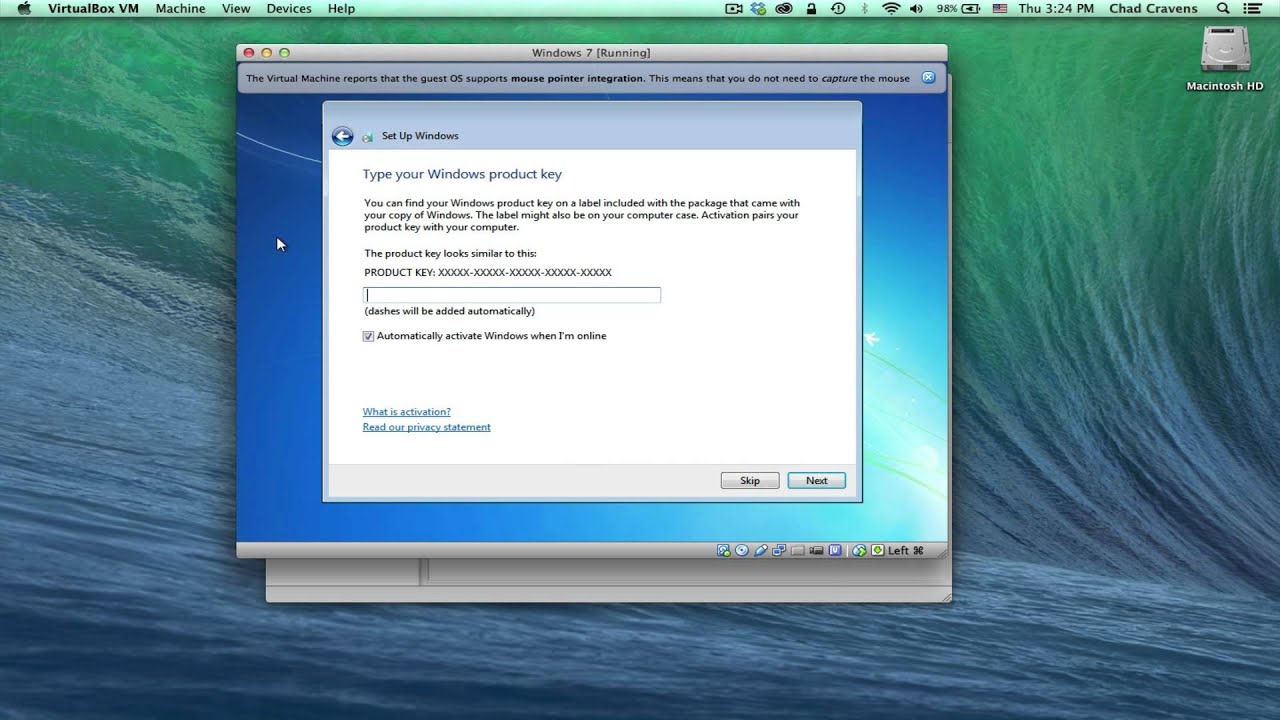Dismiss the mouse pointer integration notification
The width and height of the screenshot is (1280, 720).
928,77
